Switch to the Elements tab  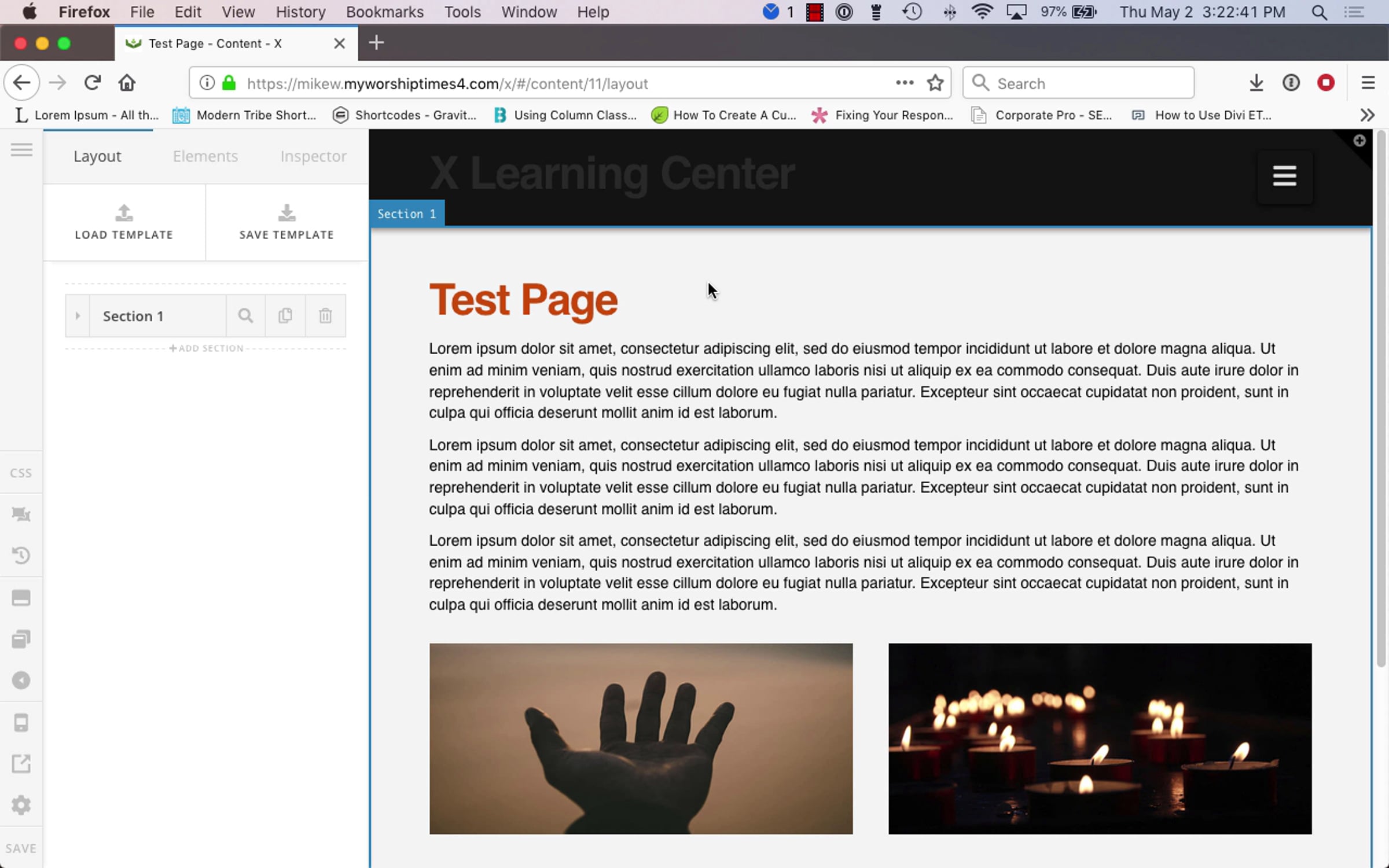tap(205, 156)
